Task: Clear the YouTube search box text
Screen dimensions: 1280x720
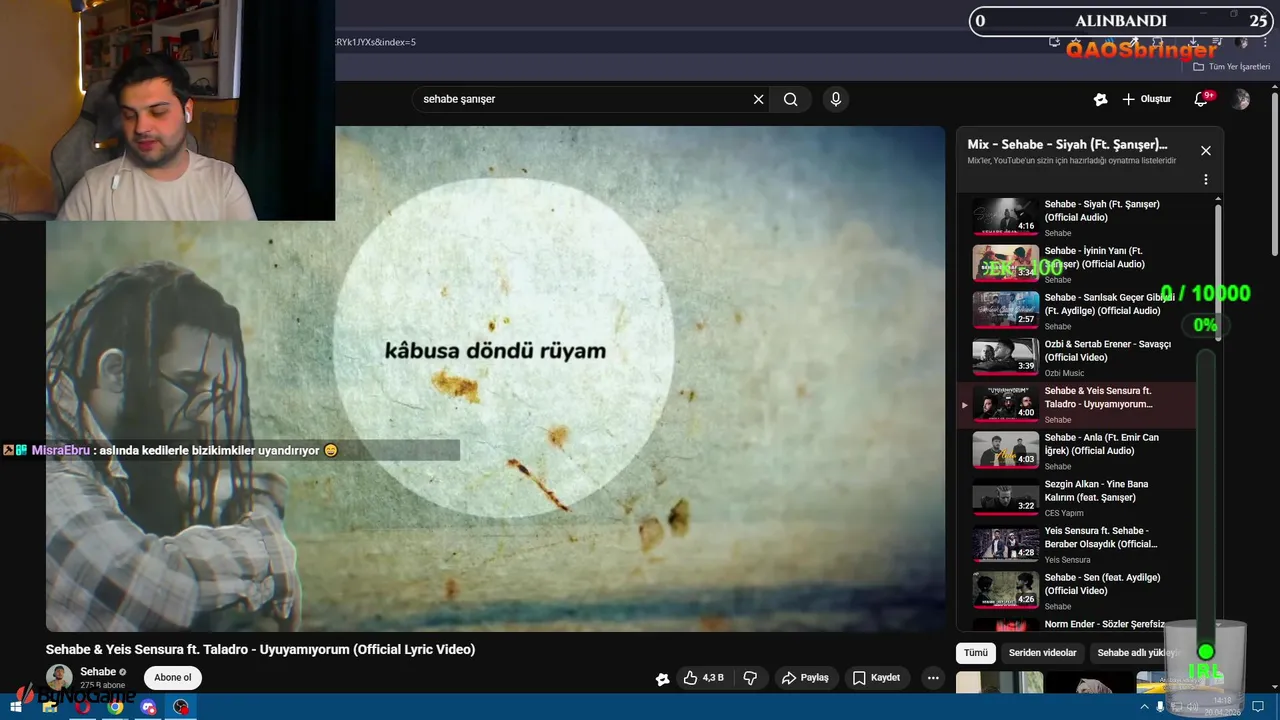Action: click(758, 99)
